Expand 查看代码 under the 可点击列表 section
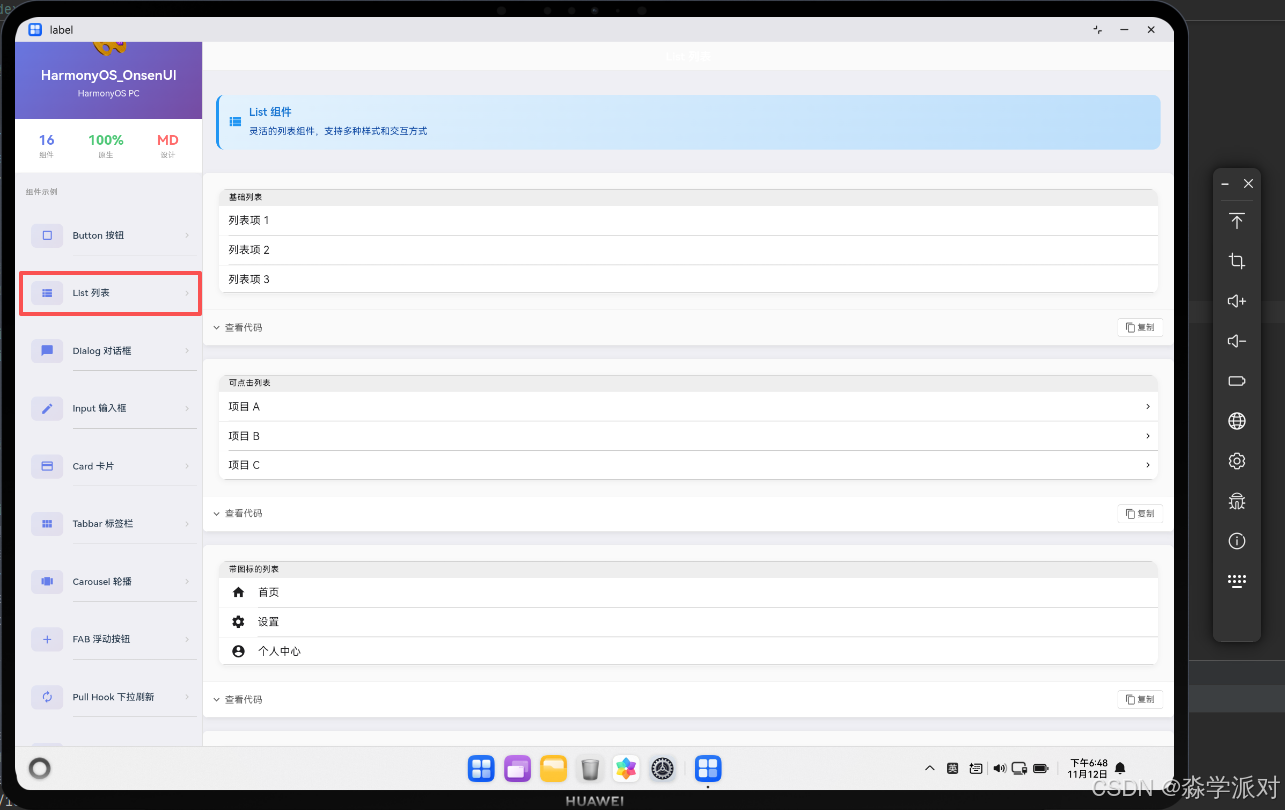Image resolution: width=1285 pixels, height=810 pixels. point(238,513)
